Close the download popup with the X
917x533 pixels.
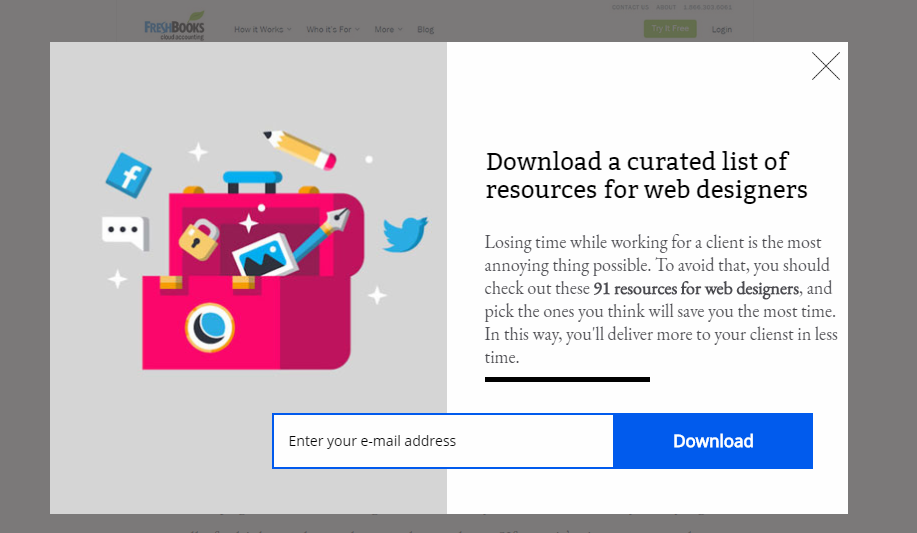click(x=825, y=66)
